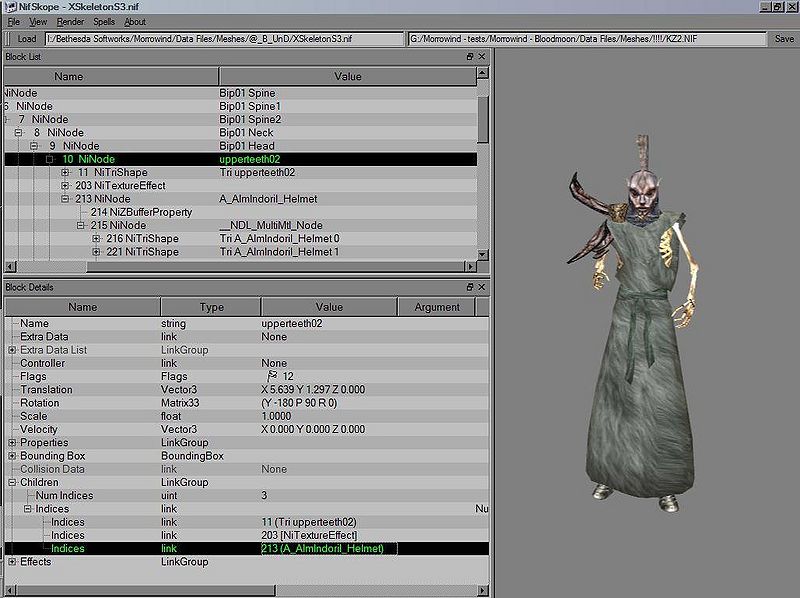The width and height of the screenshot is (800, 598).
Task: Close the Block Details panel
Action: point(482,287)
